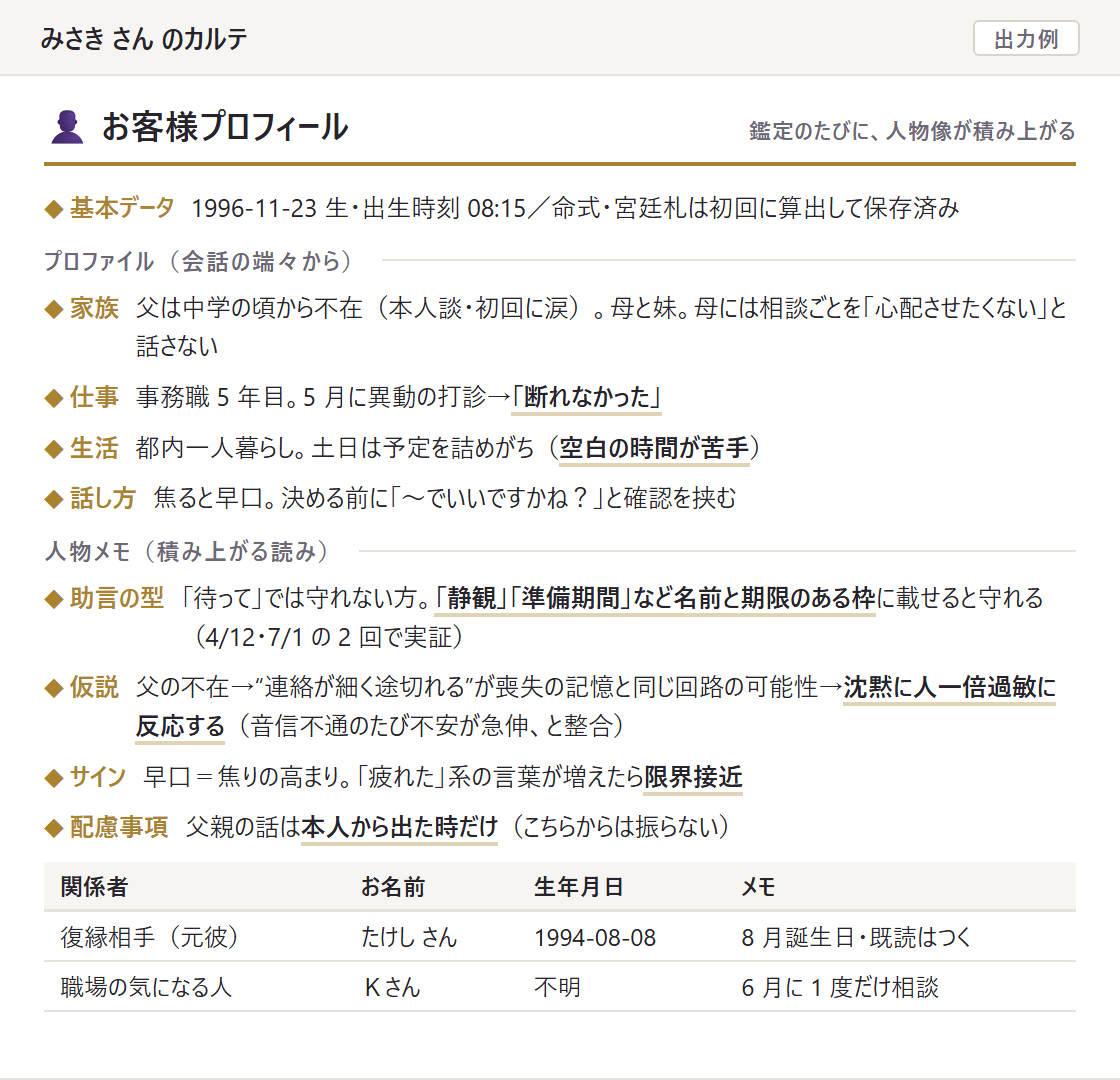Click the 助言の型 label
This screenshot has width=1120, height=1080.
(x=117, y=598)
